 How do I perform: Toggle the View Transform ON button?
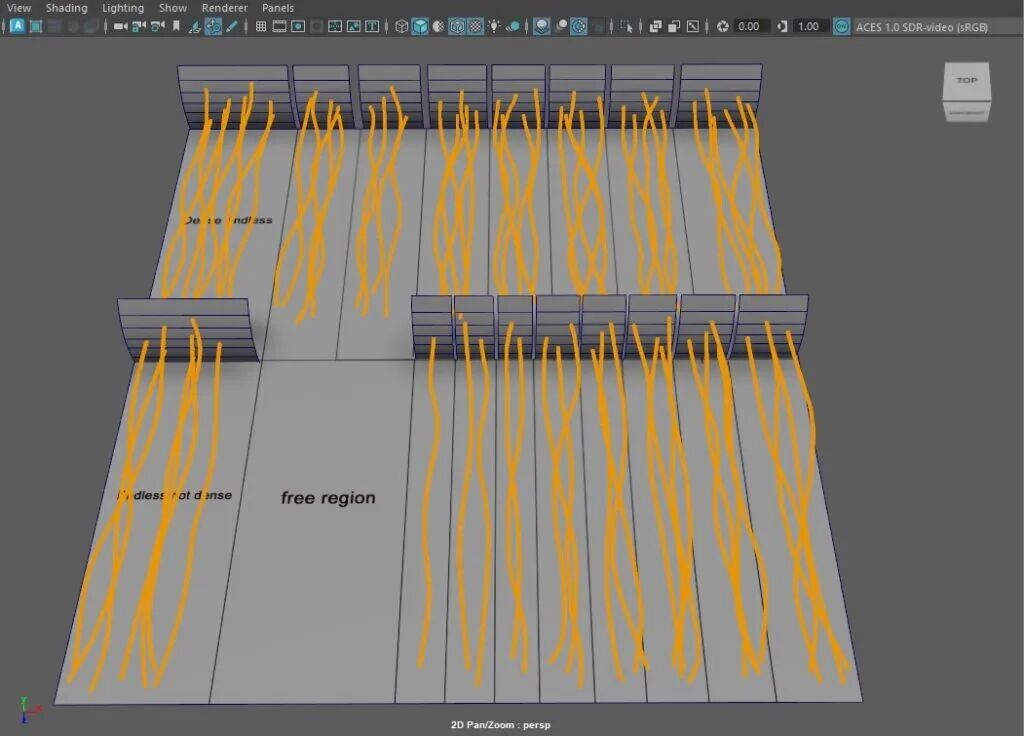click(842, 26)
